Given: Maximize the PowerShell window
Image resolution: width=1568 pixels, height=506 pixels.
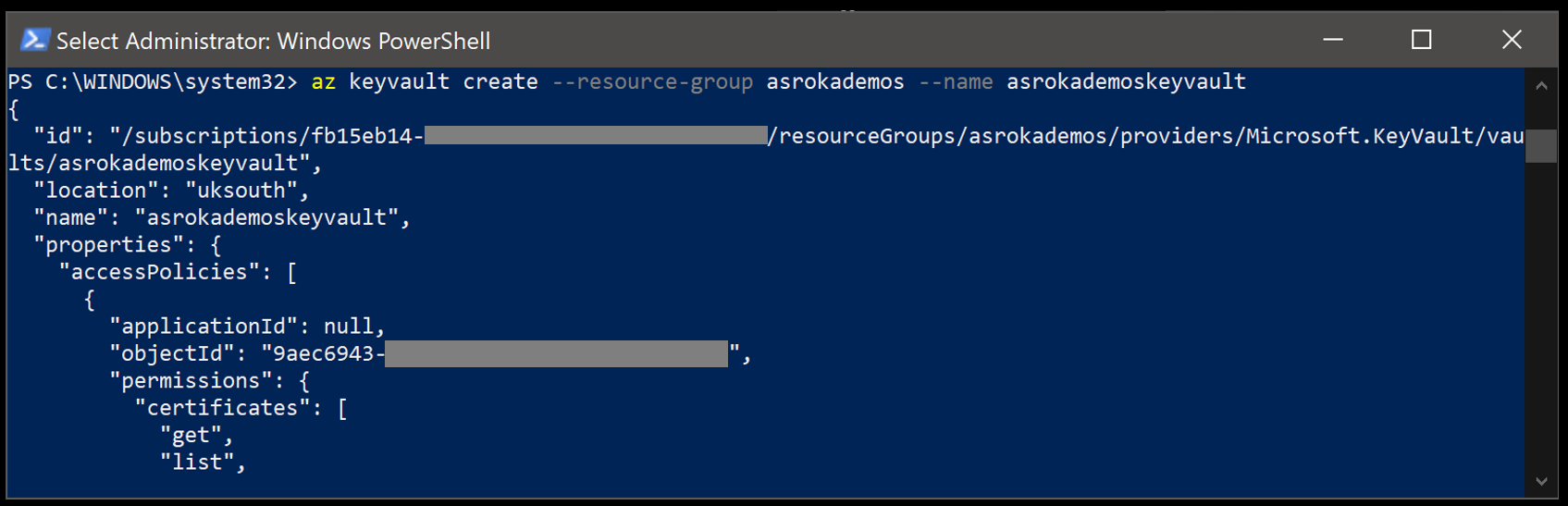Looking at the screenshot, I should pos(1421,40).
